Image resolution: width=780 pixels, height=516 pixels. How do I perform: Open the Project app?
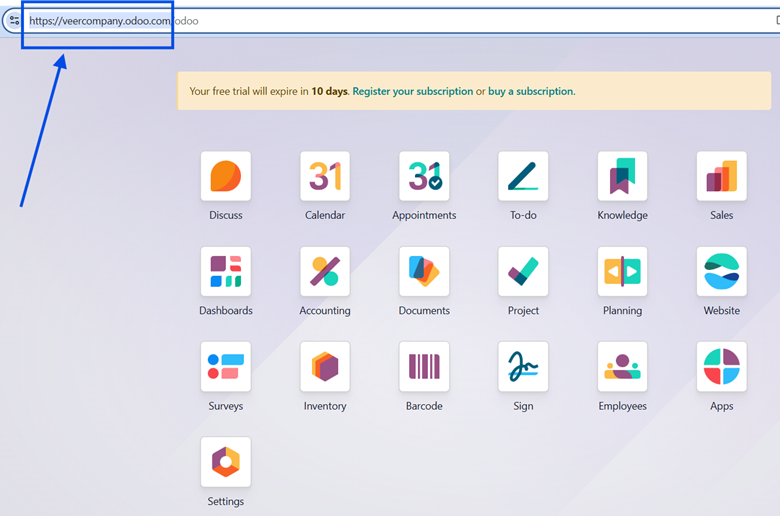[523, 272]
